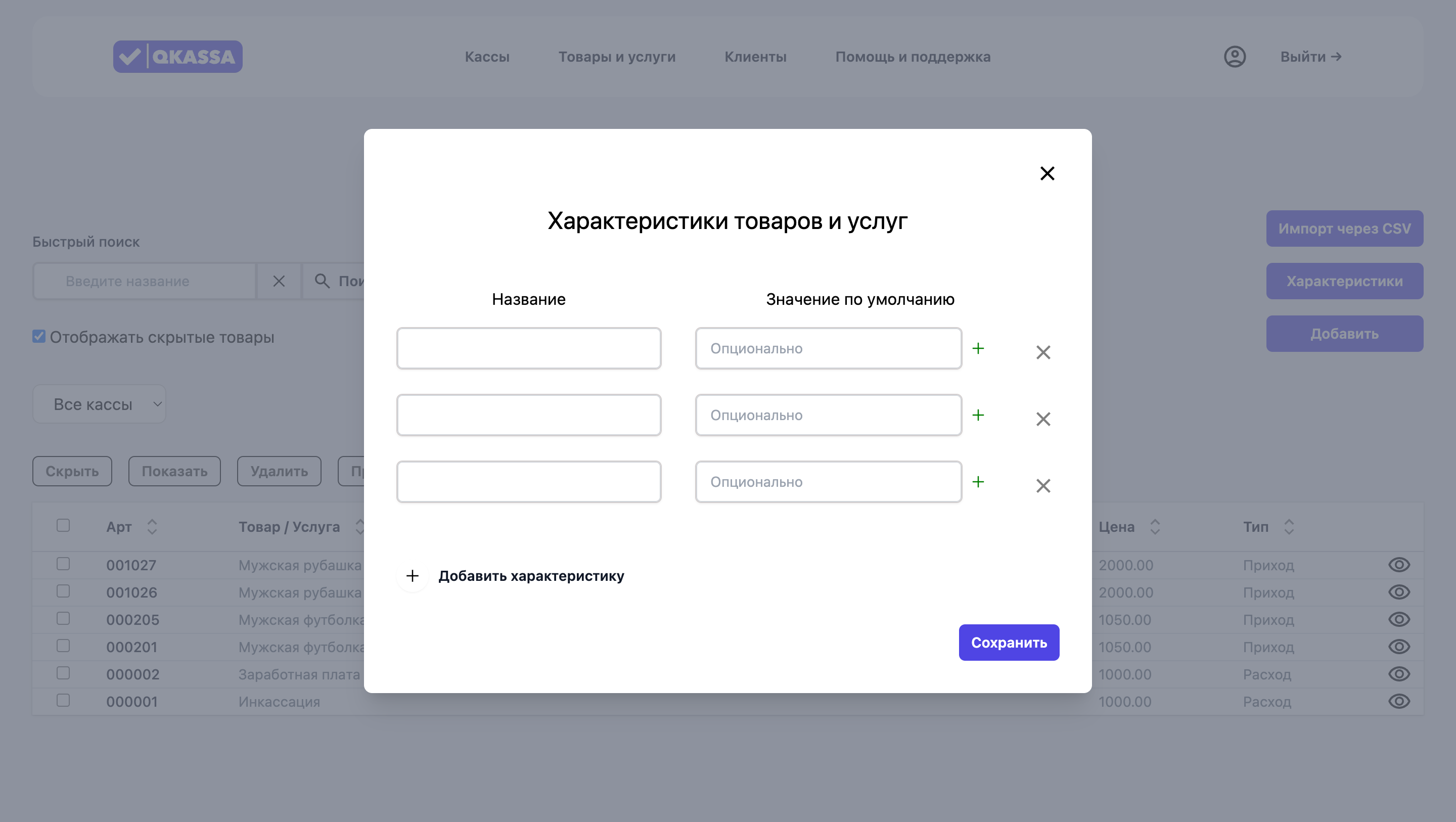
Task: Check the row 001027 checkbox
Action: (63, 564)
